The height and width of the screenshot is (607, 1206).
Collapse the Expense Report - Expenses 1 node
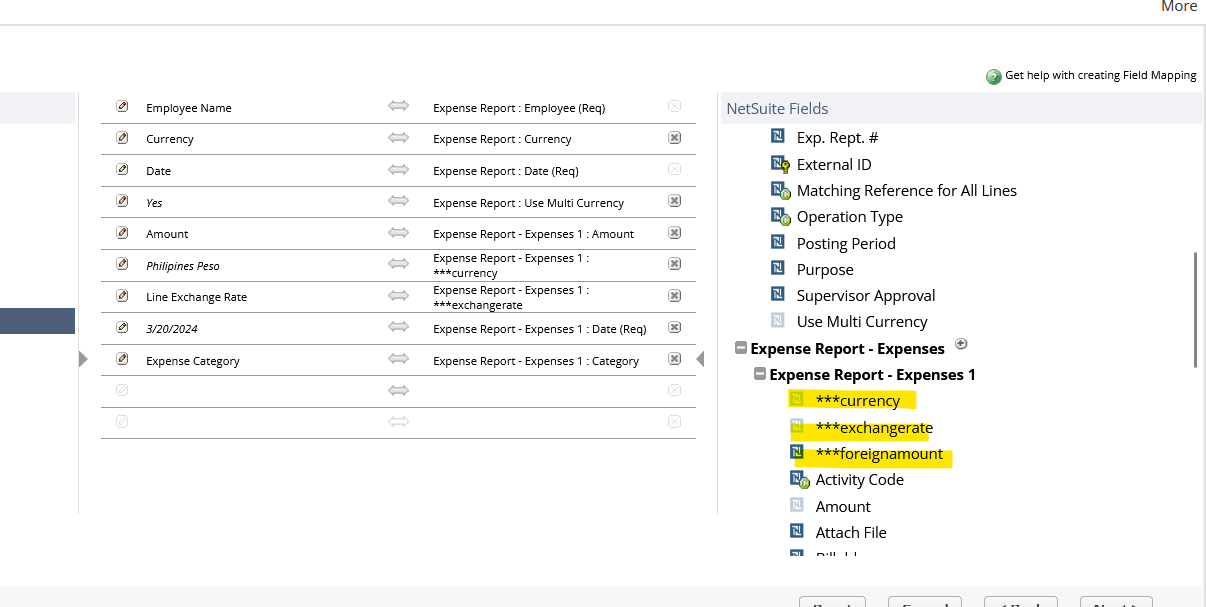point(759,375)
